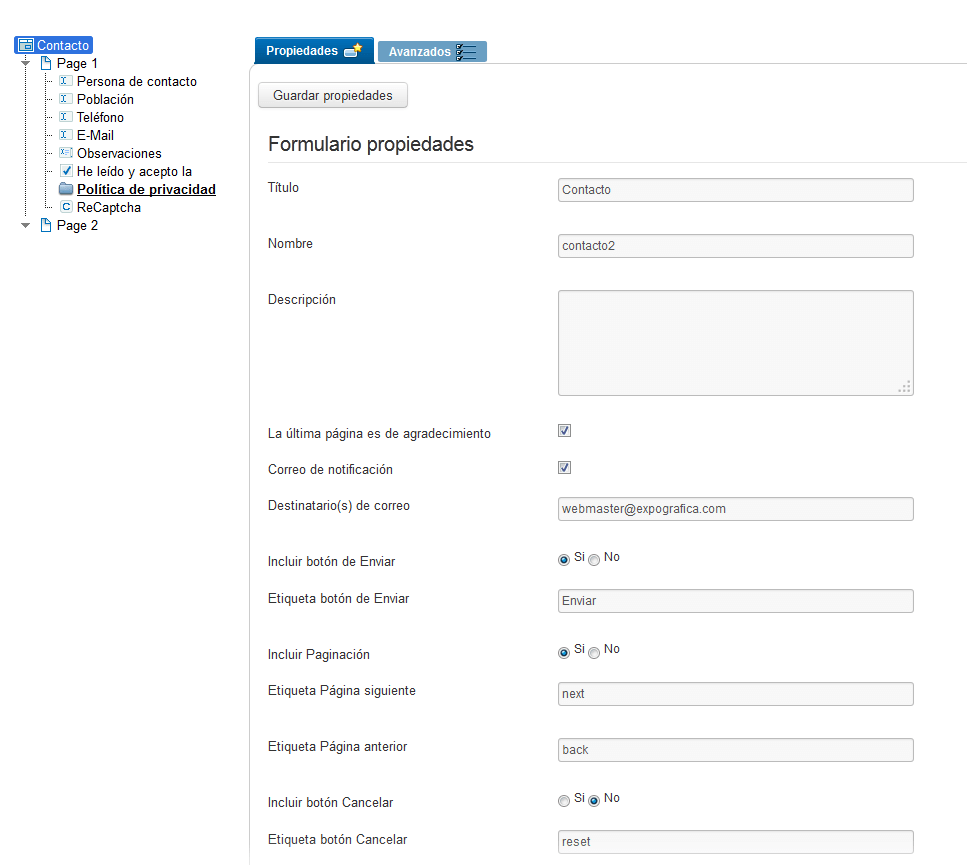967x865 pixels.
Task: Select Teléfono field in tree
Action: click(x=101, y=117)
